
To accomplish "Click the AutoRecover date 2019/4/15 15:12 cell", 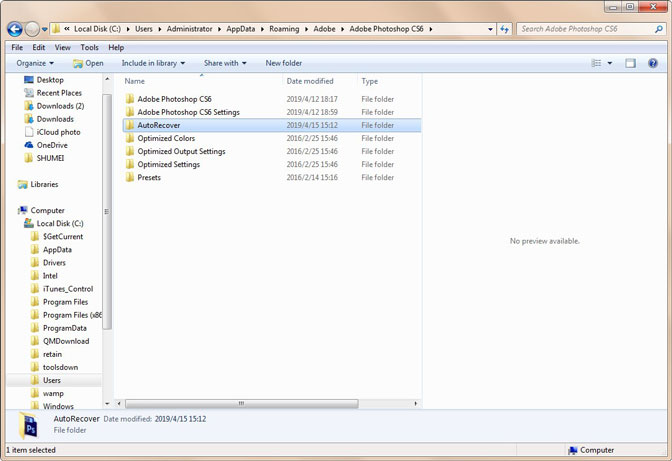I will coord(312,125).
